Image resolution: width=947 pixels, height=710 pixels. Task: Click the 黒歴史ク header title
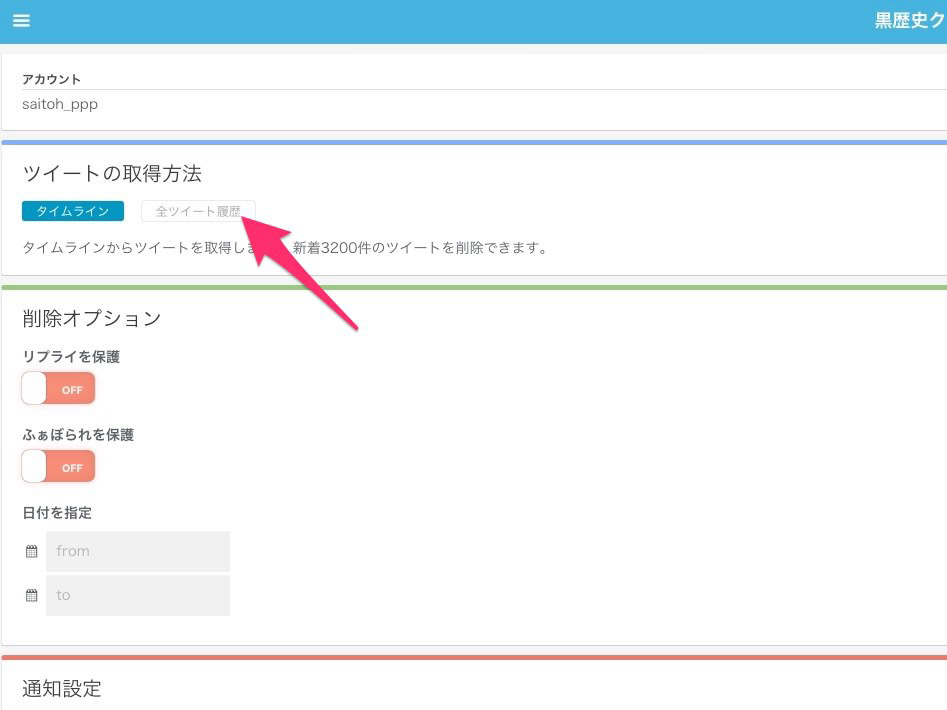(910, 21)
